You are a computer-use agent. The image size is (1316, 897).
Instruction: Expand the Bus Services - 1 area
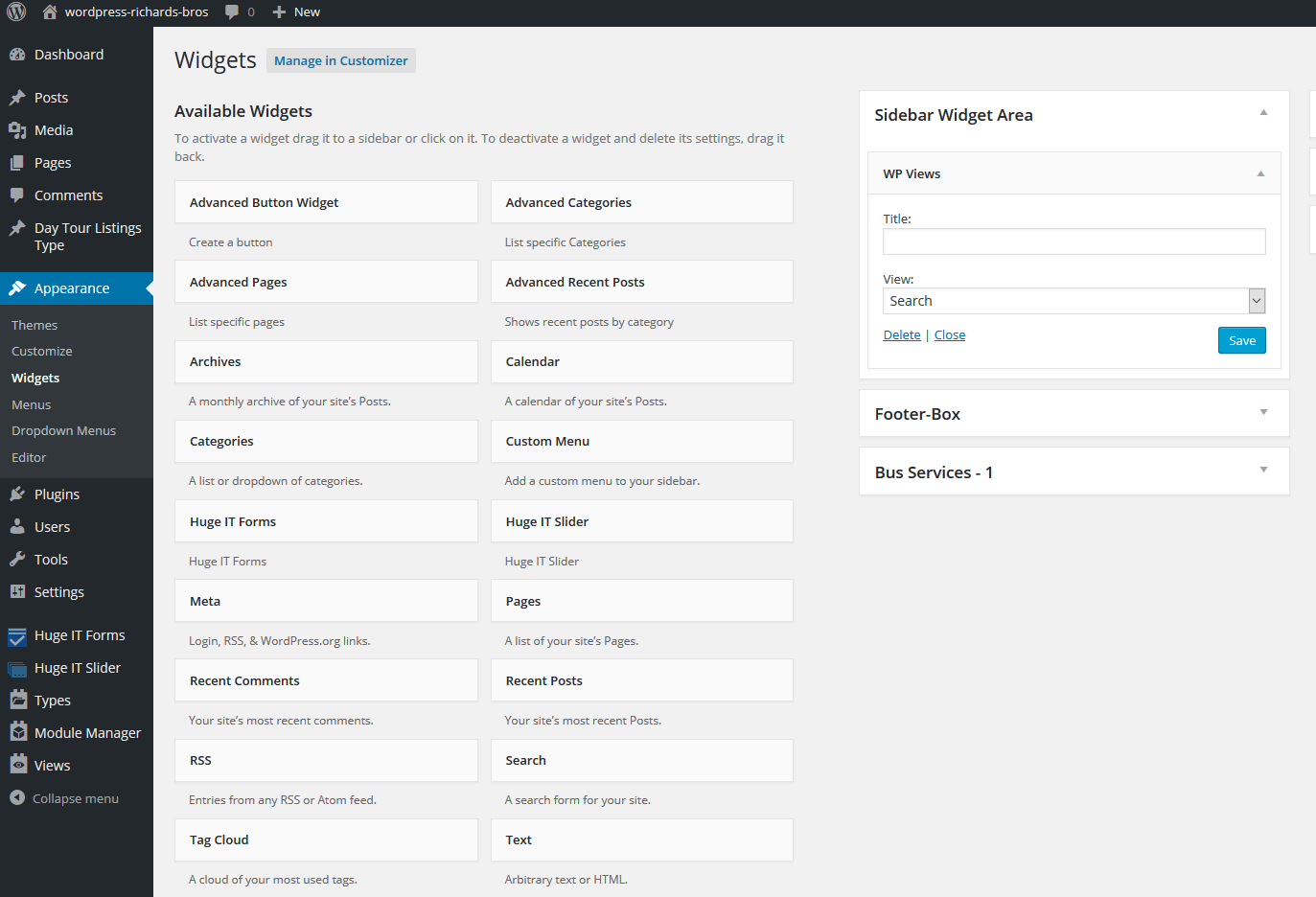pos(1263,470)
